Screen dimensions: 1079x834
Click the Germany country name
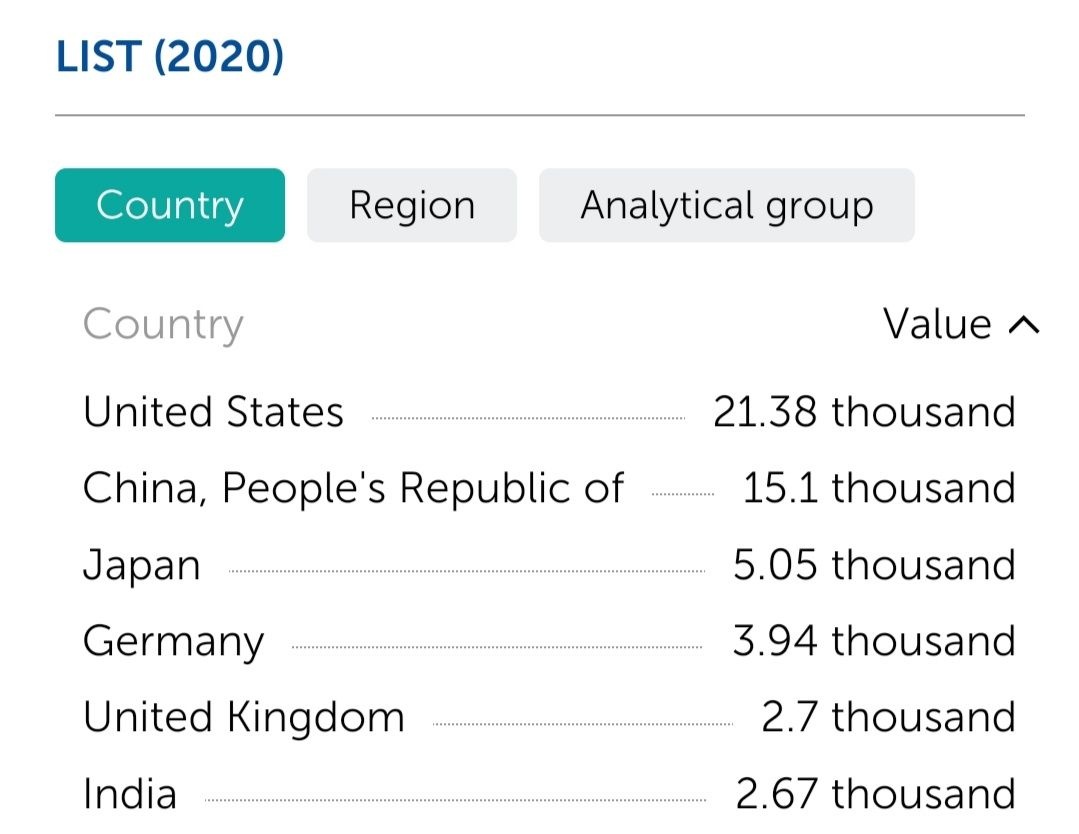tap(173, 641)
